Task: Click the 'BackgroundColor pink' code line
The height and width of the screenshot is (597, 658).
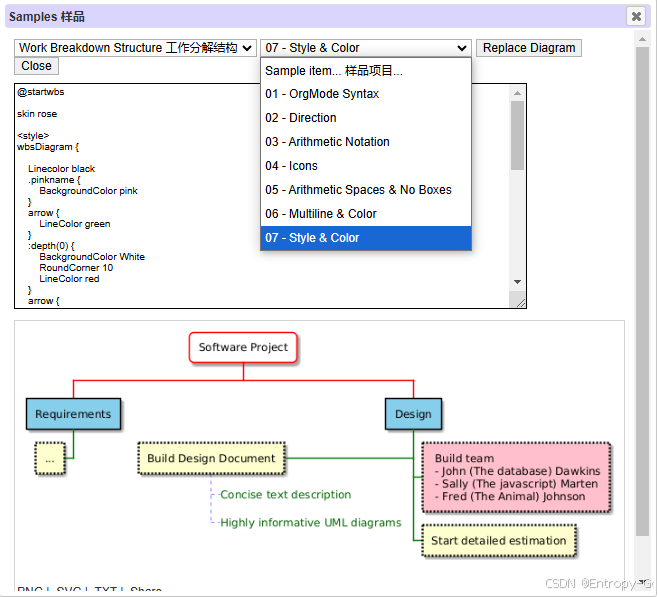Action: click(x=89, y=191)
